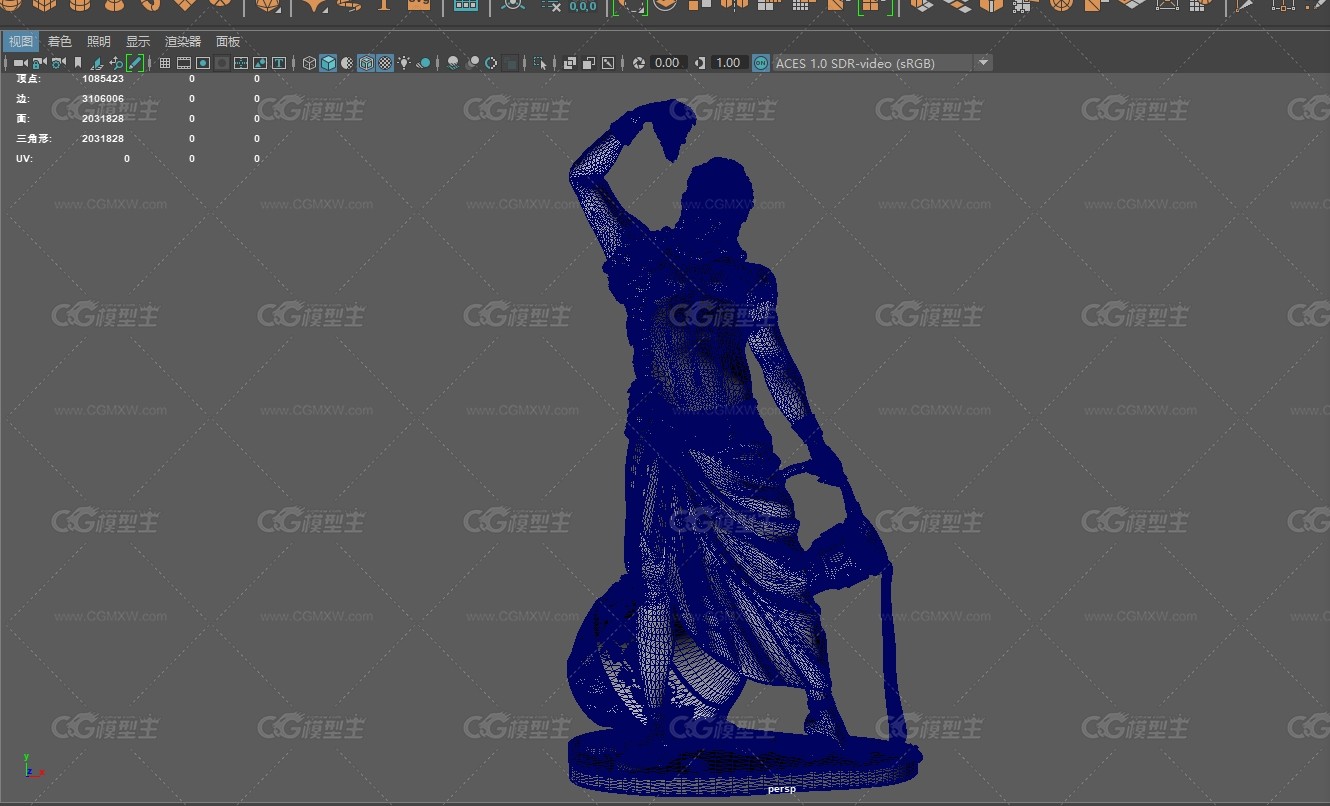This screenshot has width=1330, height=806.
Task: Open the 着色 panel menu
Action: [60, 41]
